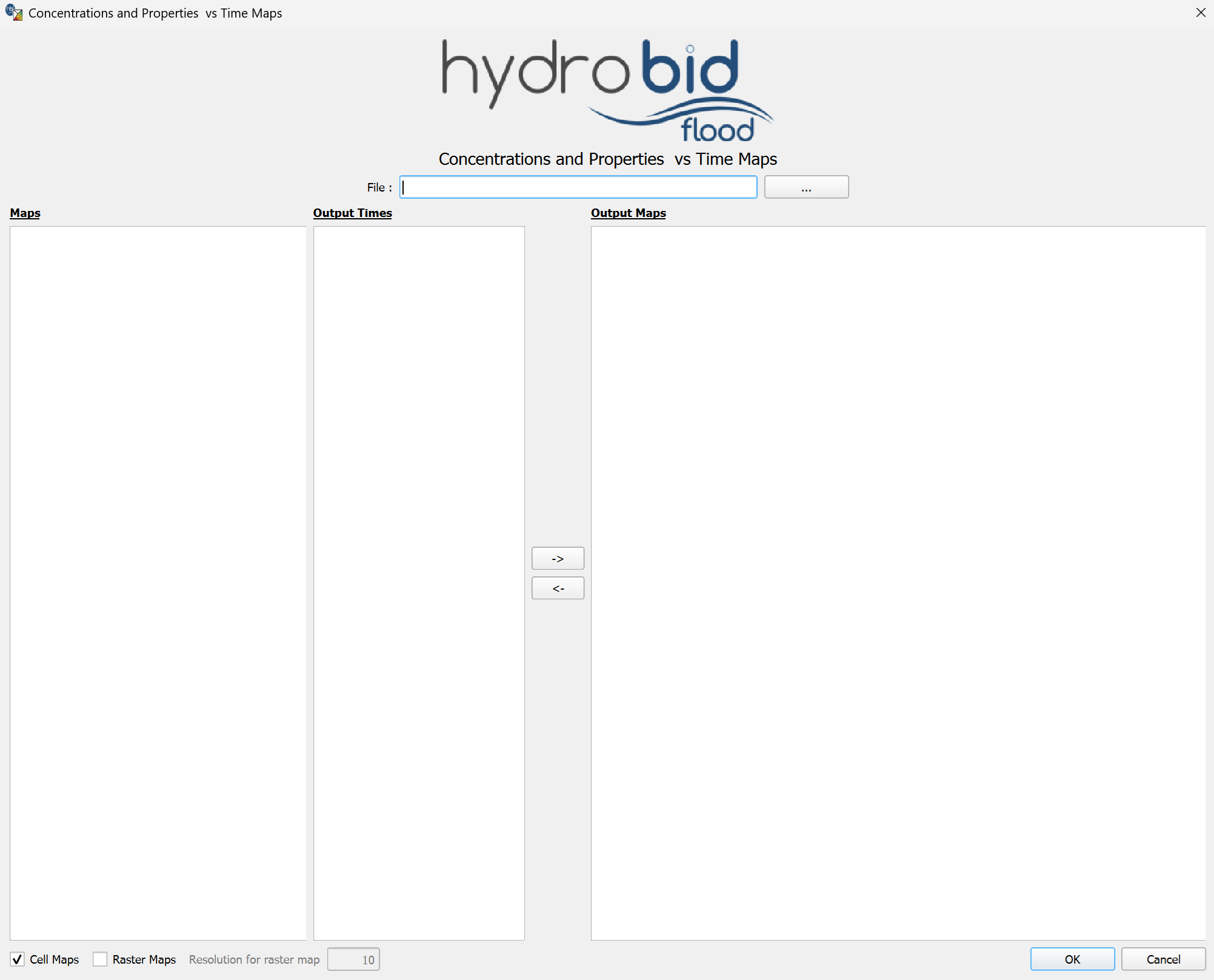Click the Resolution for raster map field

pos(353,959)
